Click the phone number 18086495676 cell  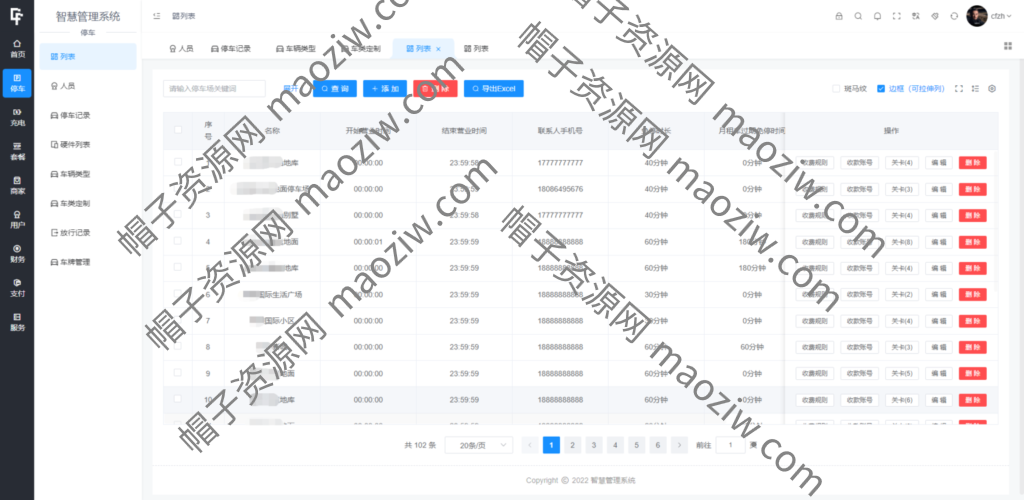point(560,189)
